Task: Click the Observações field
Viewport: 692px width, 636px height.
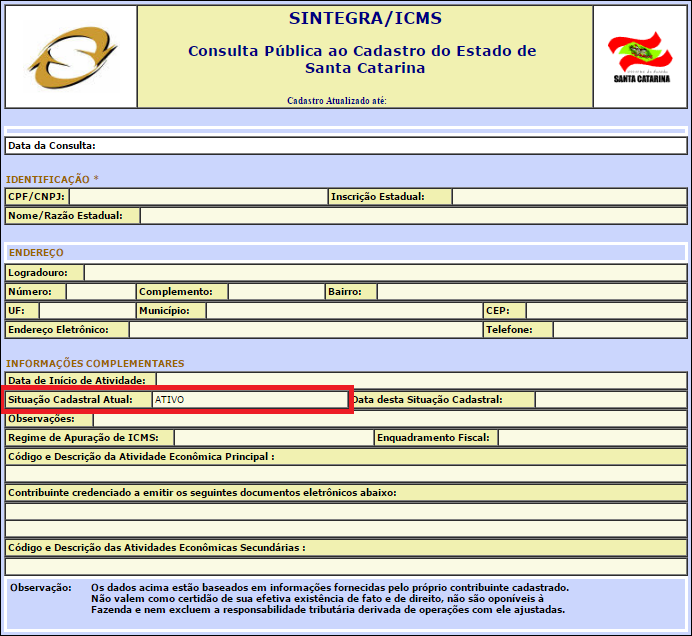Action: pyautogui.click(x=390, y=419)
